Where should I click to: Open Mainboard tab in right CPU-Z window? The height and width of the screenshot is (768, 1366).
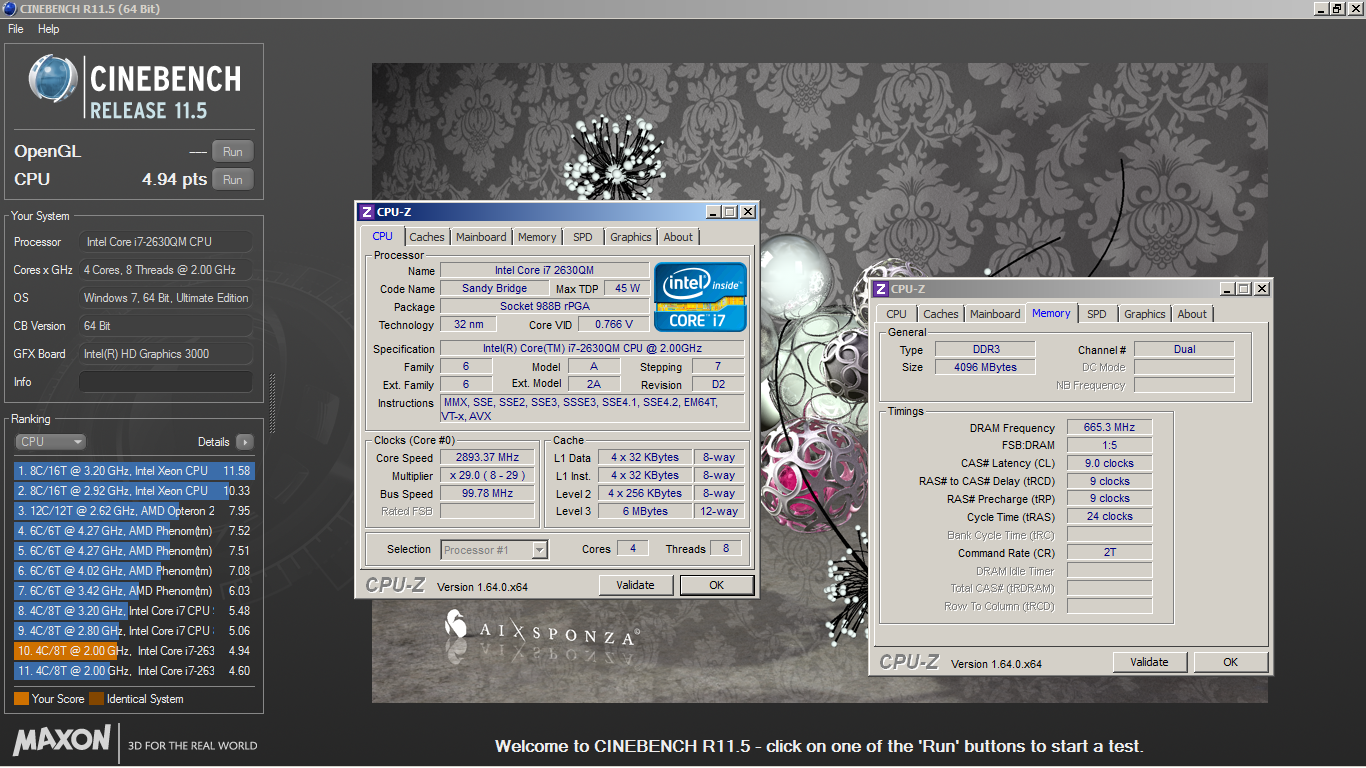point(996,314)
